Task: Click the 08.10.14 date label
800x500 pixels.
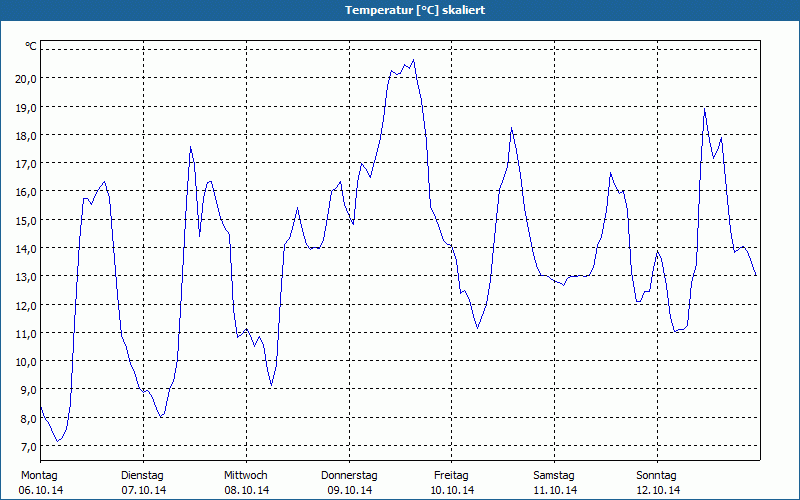Action: pos(247,490)
